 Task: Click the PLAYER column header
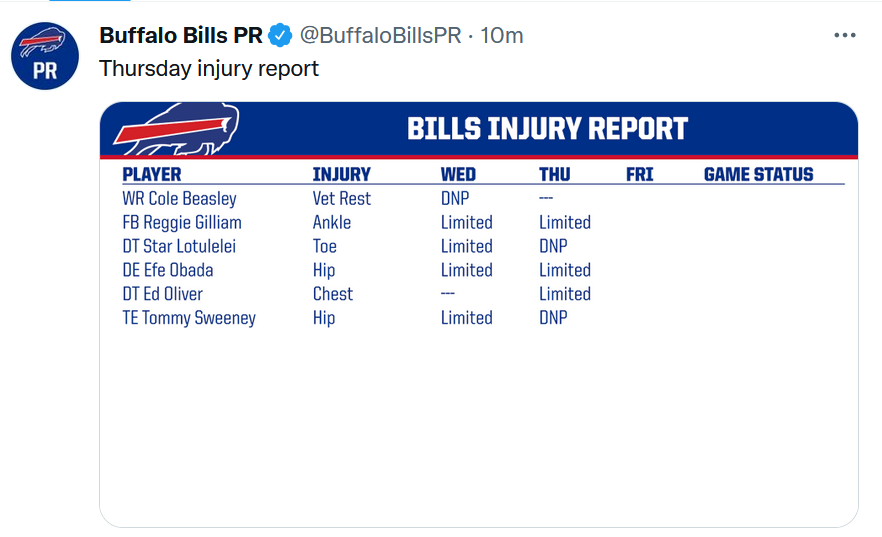[x=152, y=174]
